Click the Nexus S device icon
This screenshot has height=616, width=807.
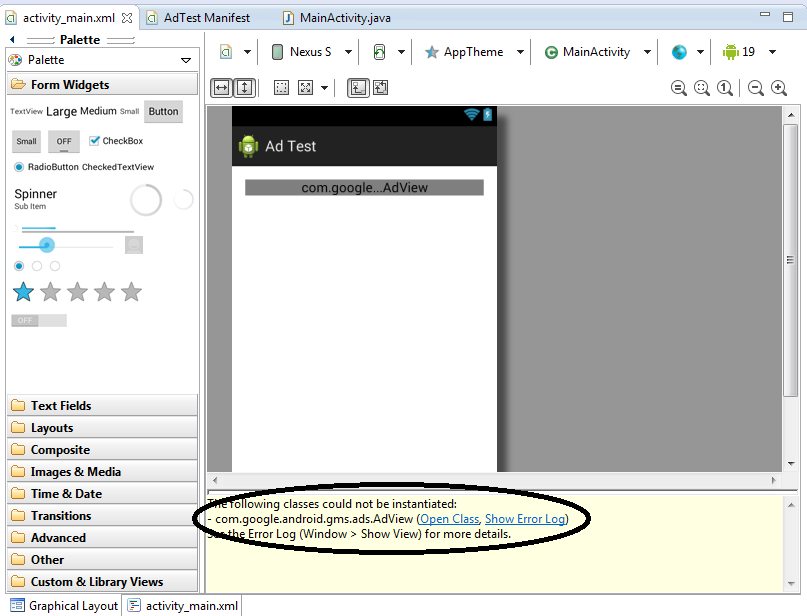coord(277,52)
